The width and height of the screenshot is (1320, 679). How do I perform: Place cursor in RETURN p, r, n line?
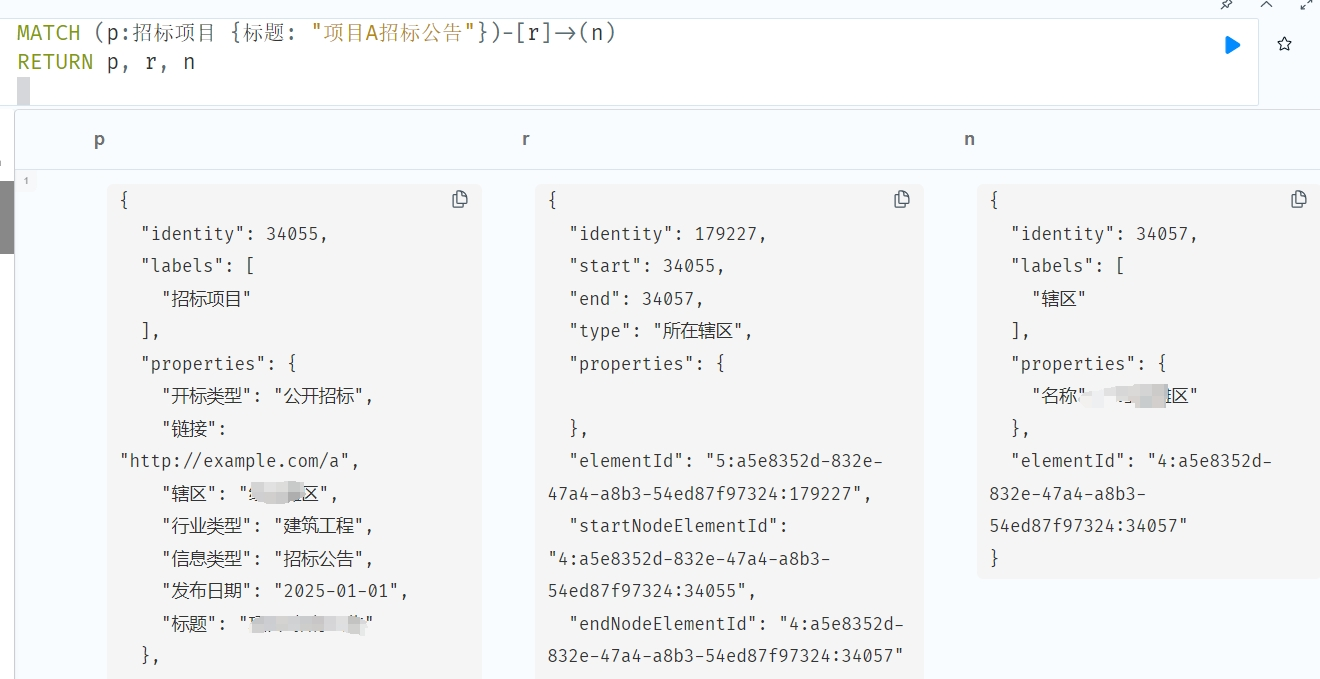106,62
